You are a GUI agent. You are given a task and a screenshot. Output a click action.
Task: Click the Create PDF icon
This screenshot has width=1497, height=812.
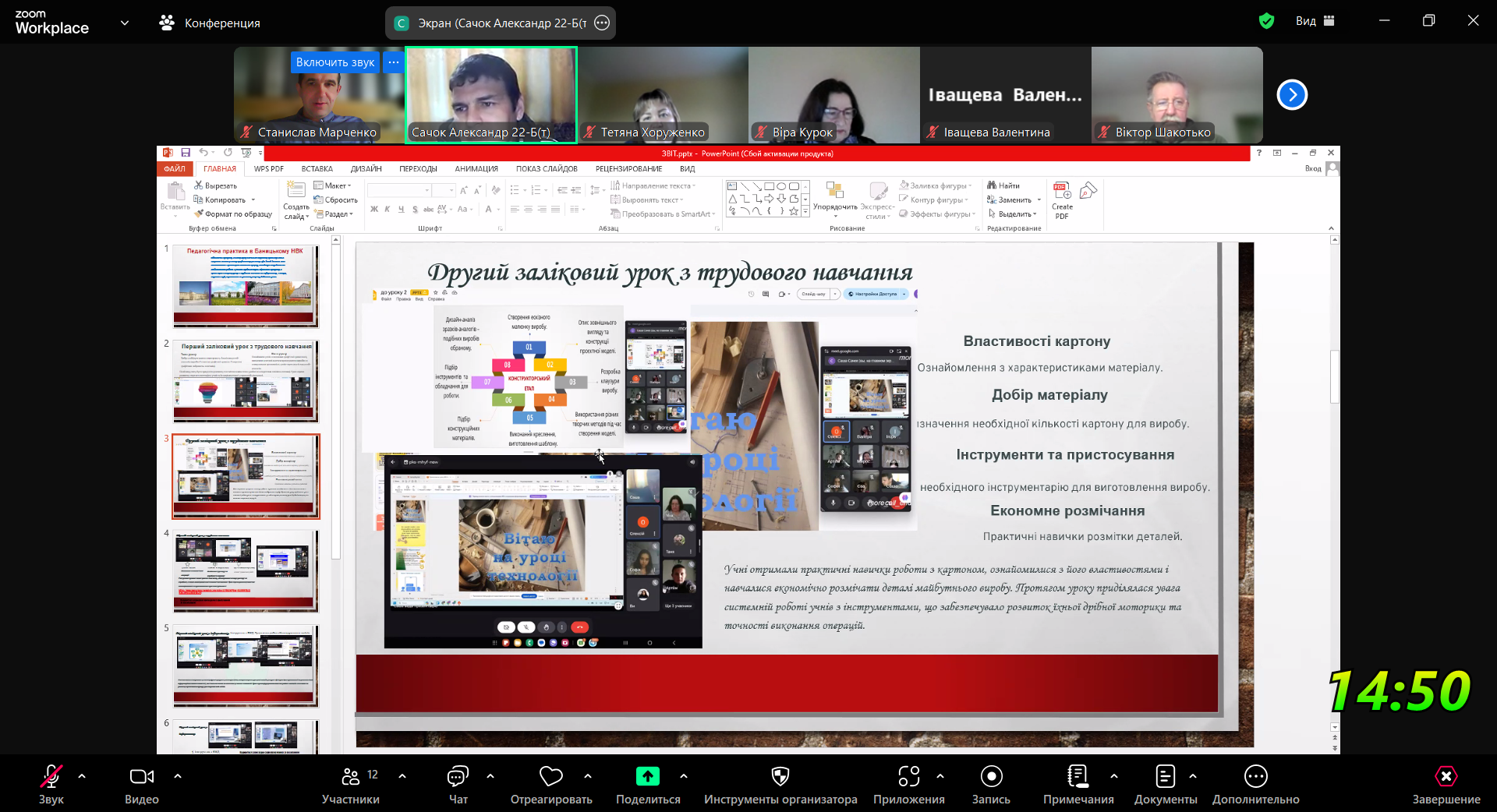1062,200
